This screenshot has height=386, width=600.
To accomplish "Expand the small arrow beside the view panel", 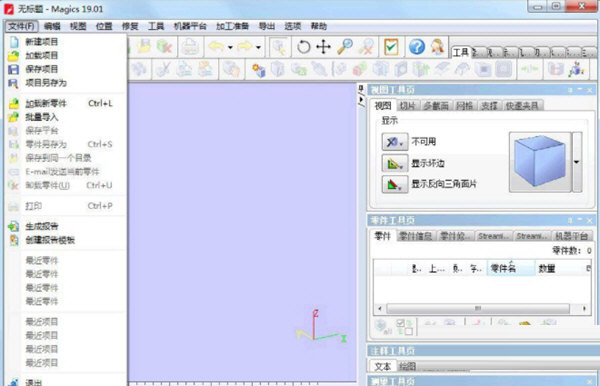I will click(x=361, y=100).
